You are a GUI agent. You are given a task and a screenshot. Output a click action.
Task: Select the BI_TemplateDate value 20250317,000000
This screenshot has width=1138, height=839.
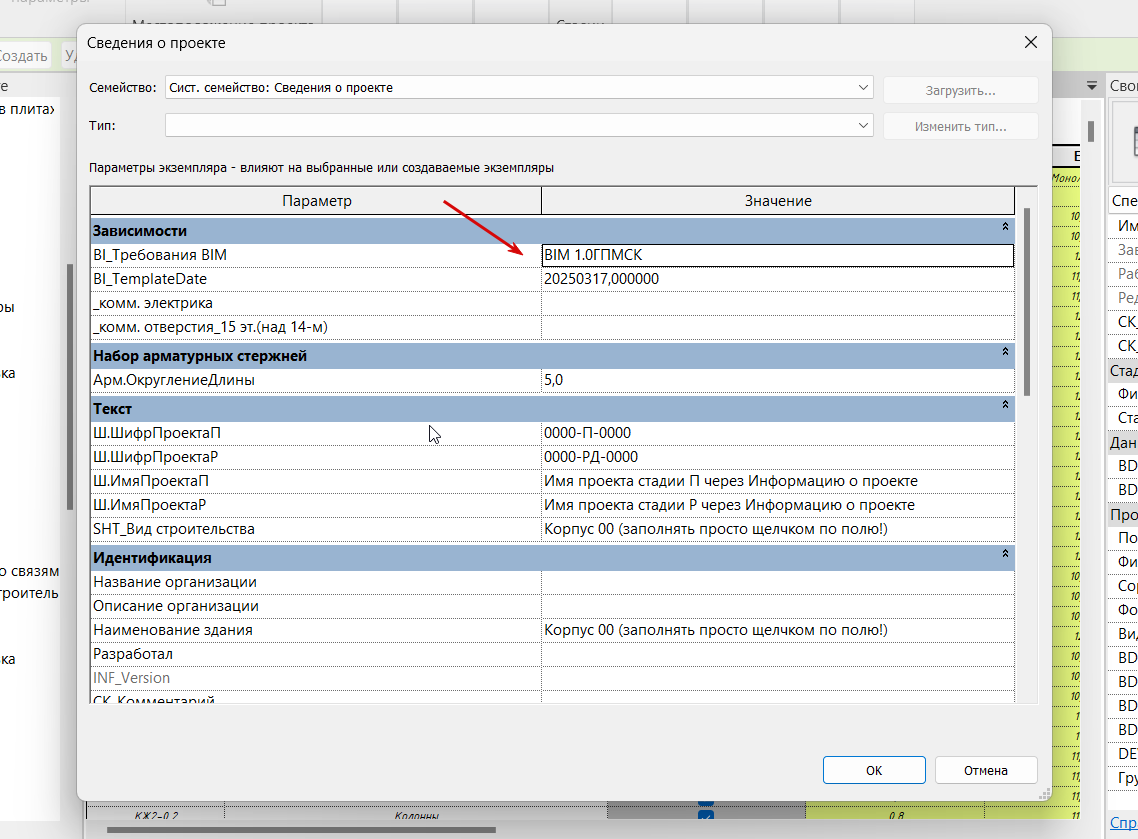(x=602, y=279)
